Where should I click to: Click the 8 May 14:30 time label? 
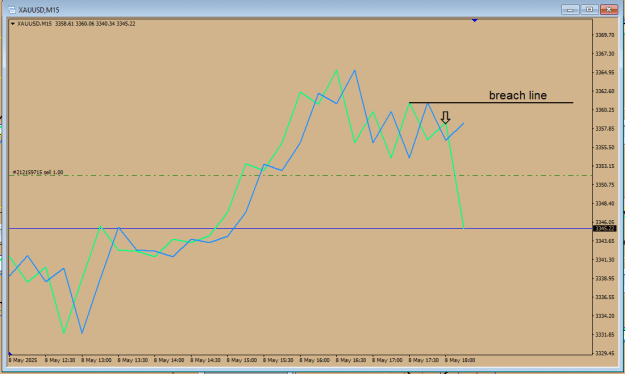[205, 360]
